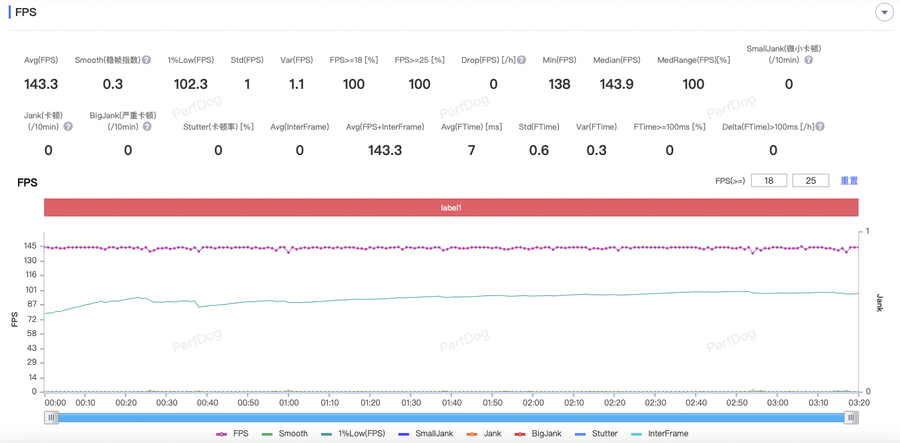This screenshot has height=443, width=900.
Task: Collapse the FPS panel with arrow button
Action: tap(884, 13)
